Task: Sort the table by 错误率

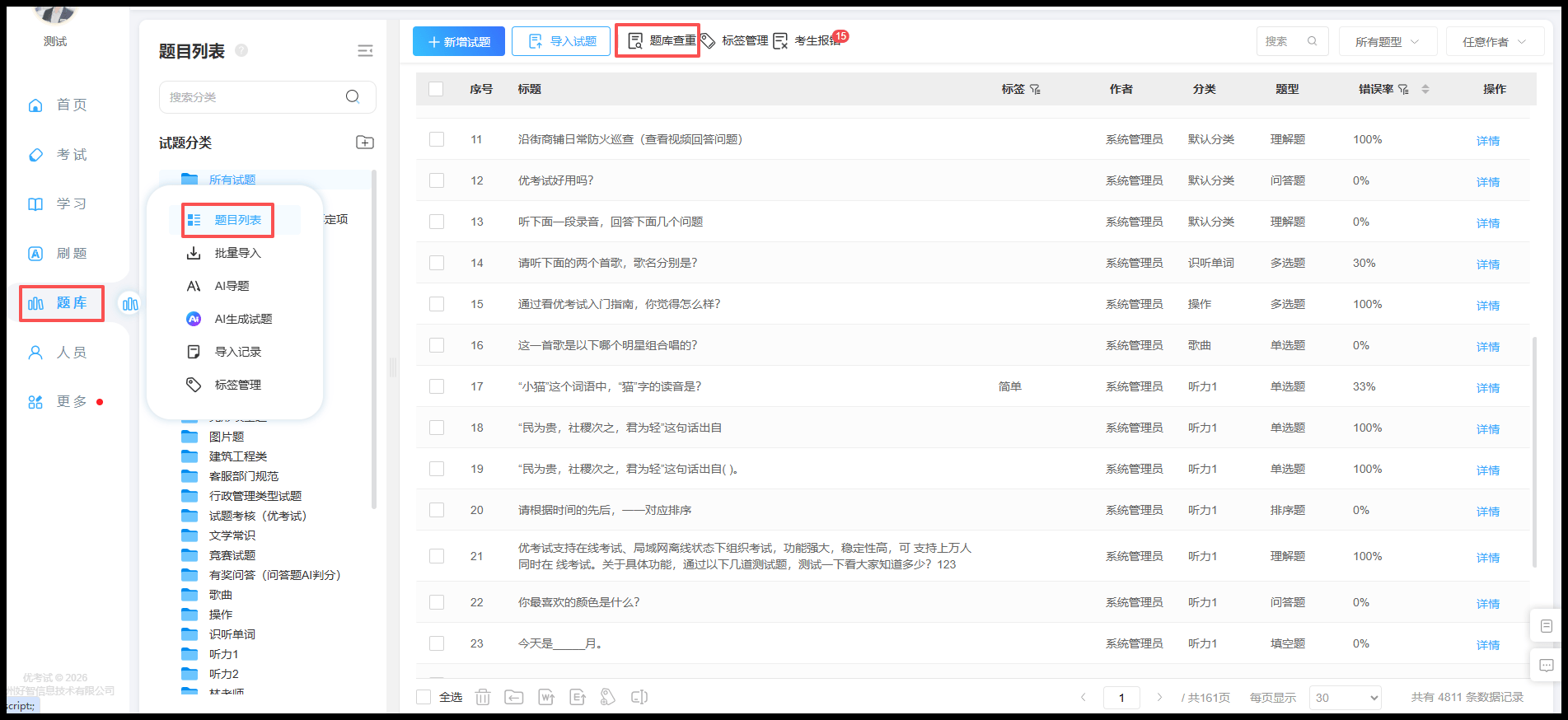Action: 1425,89
